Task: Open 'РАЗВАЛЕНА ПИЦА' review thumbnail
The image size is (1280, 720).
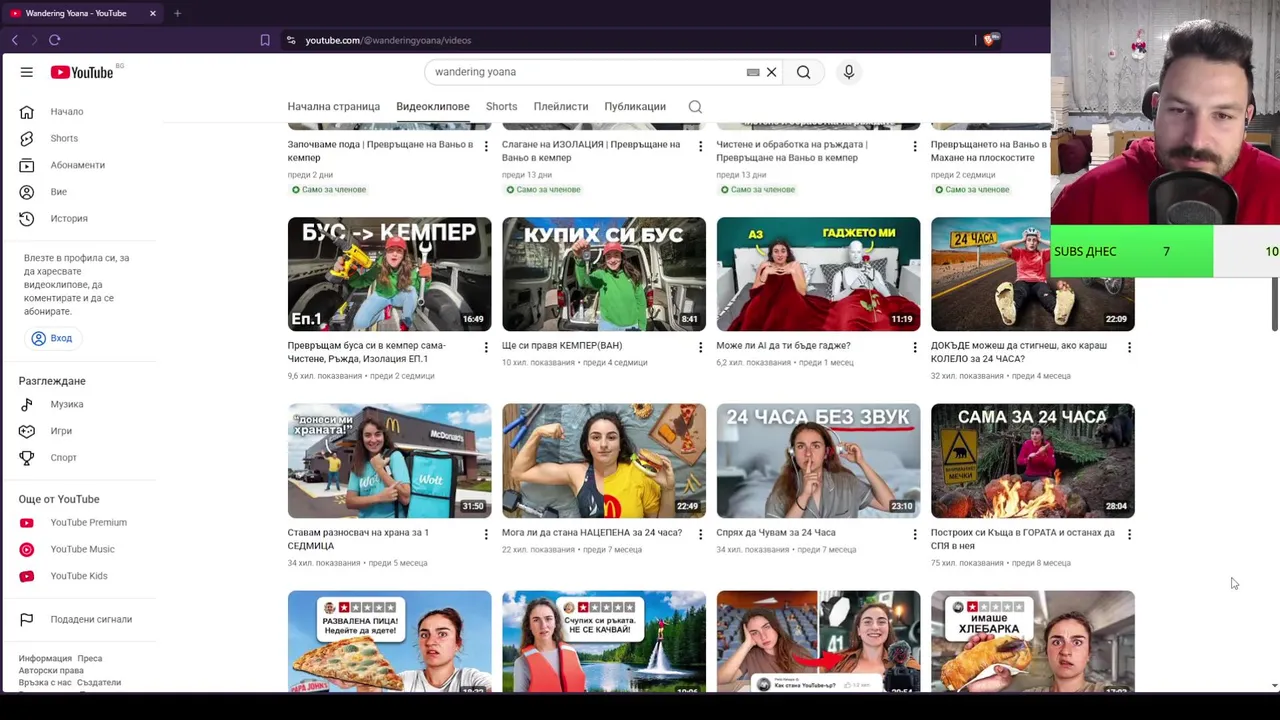Action: coord(389,641)
